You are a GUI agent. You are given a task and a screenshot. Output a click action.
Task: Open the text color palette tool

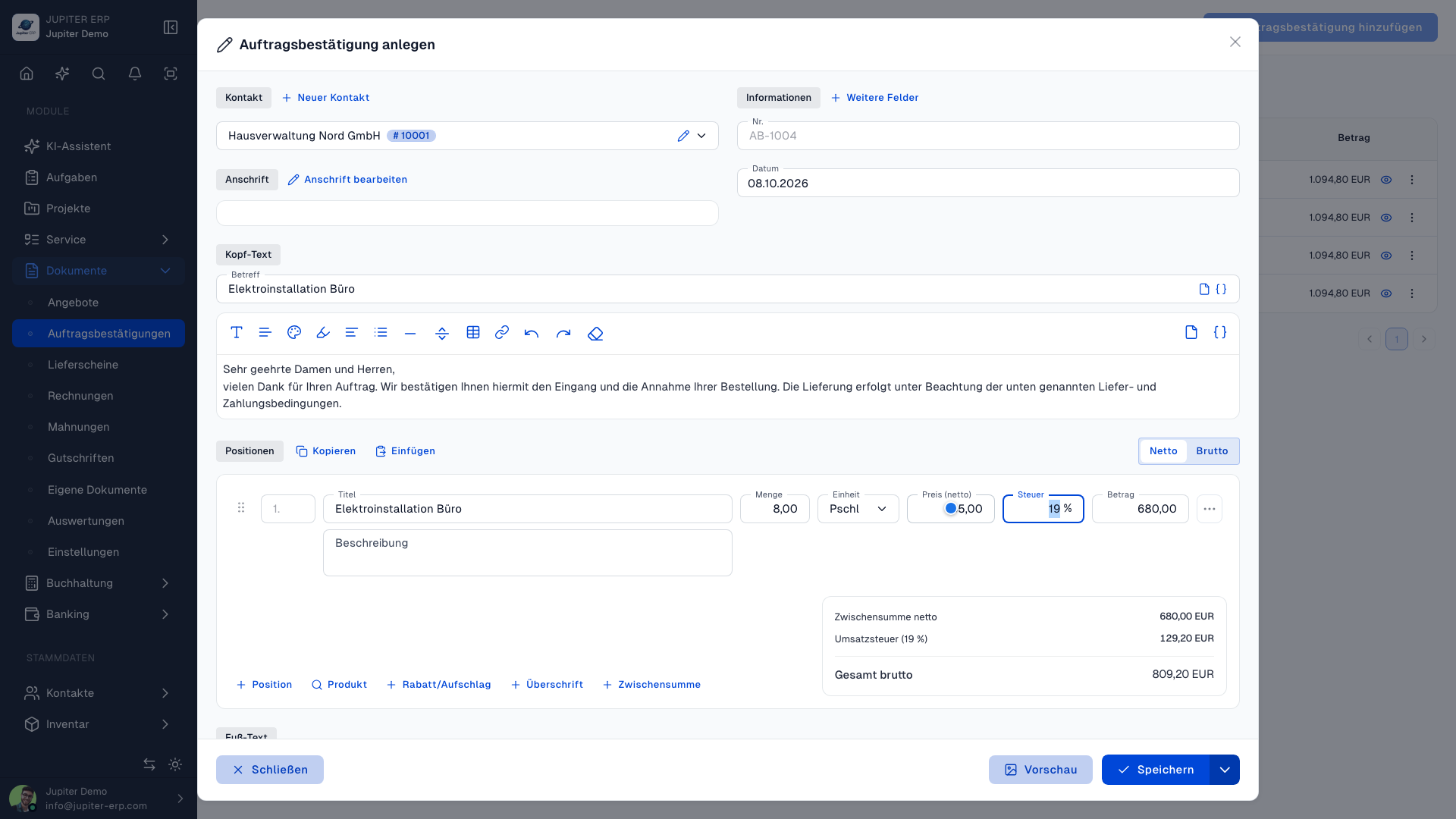pos(294,333)
